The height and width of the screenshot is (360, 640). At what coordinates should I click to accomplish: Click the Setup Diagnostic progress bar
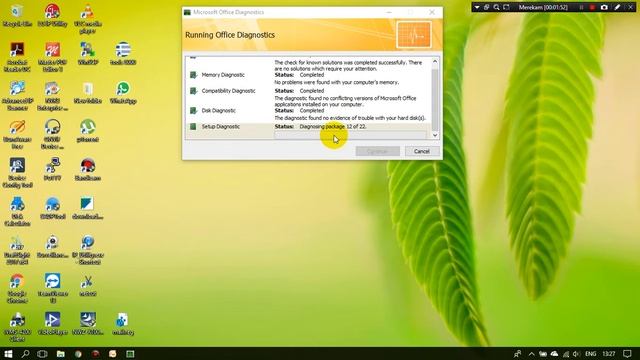(350, 135)
